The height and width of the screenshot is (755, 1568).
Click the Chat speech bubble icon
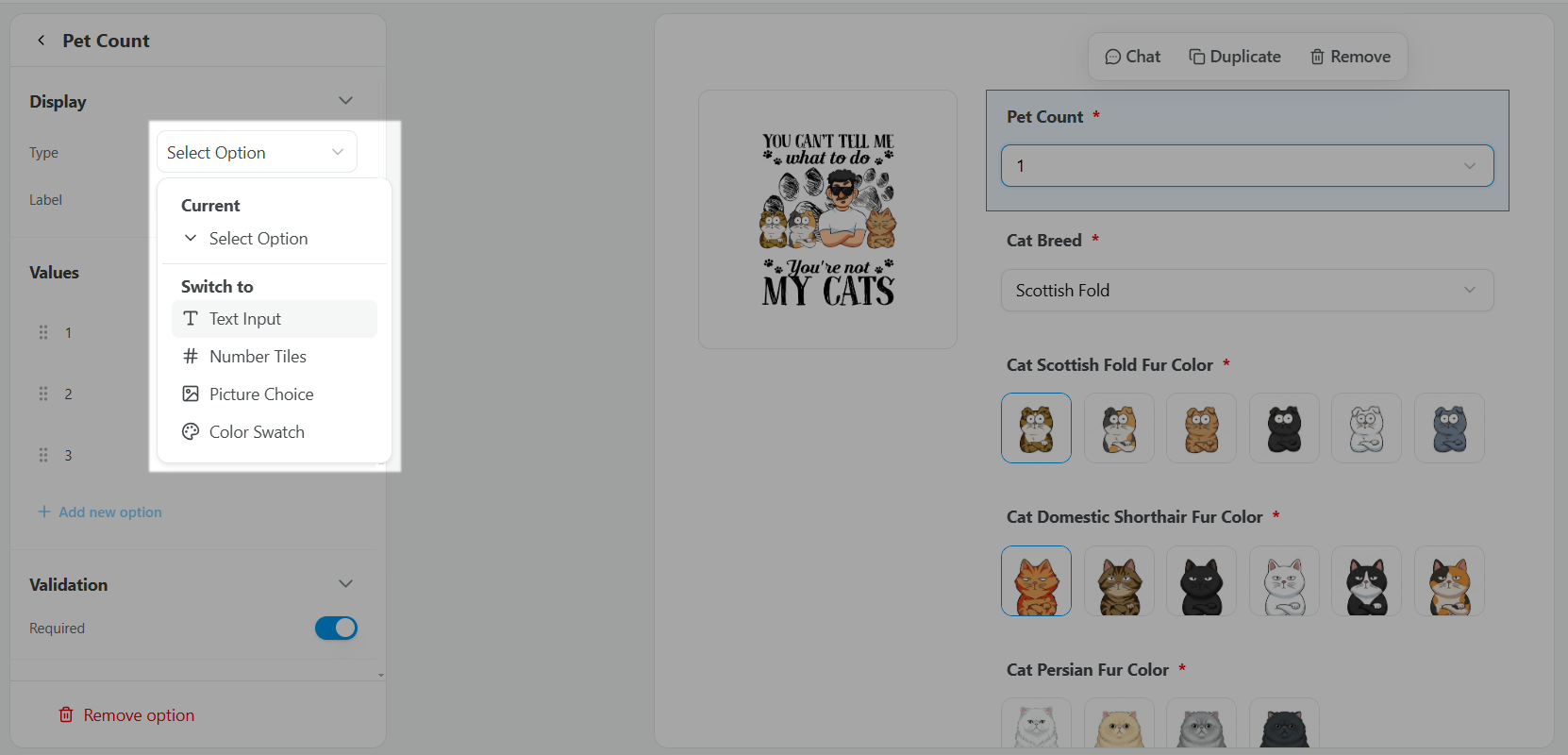(x=1113, y=57)
